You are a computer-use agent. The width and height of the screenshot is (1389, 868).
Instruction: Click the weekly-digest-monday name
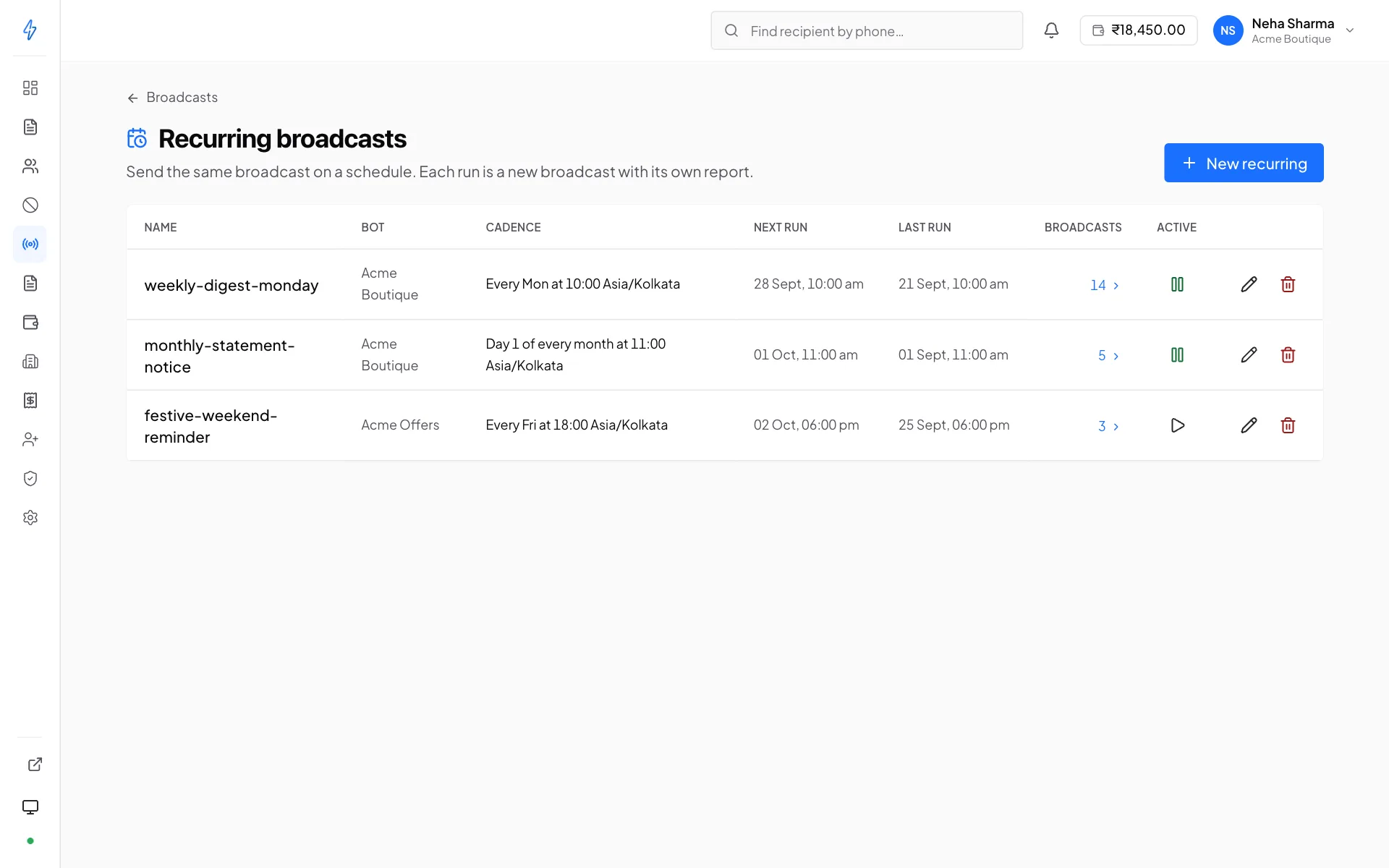231,285
